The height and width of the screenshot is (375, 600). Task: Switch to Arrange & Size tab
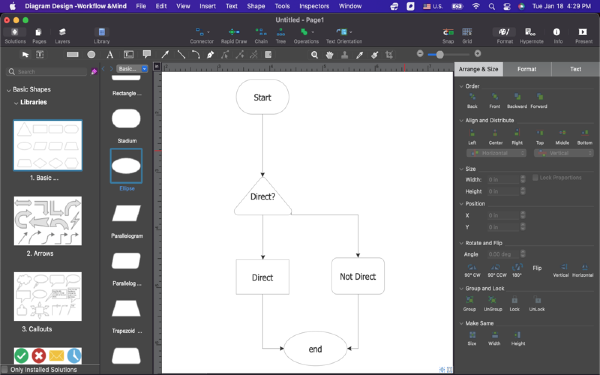(478, 69)
